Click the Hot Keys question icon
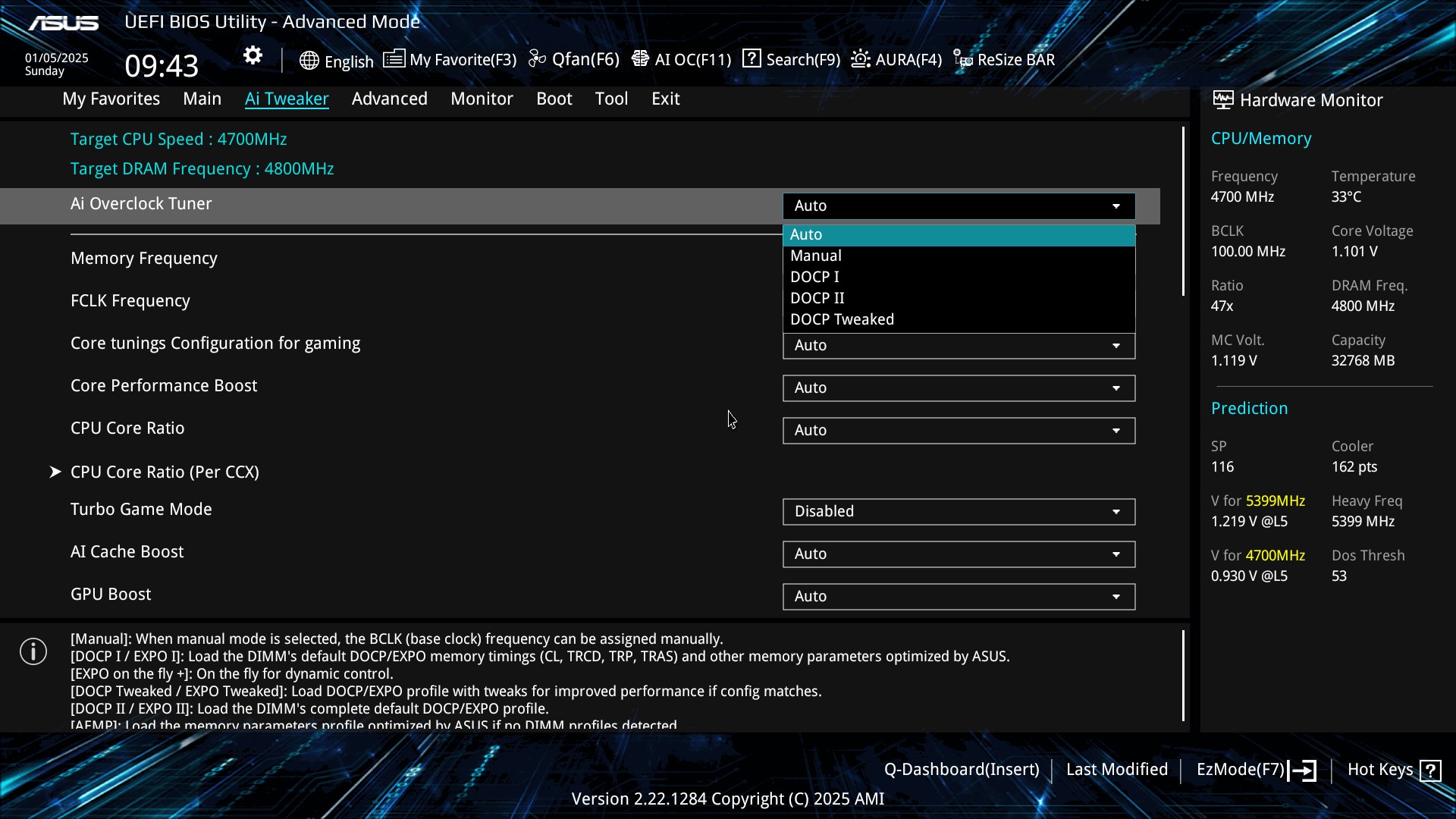The width and height of the screenshot is (1456, 819). (x=1430, y=770)
